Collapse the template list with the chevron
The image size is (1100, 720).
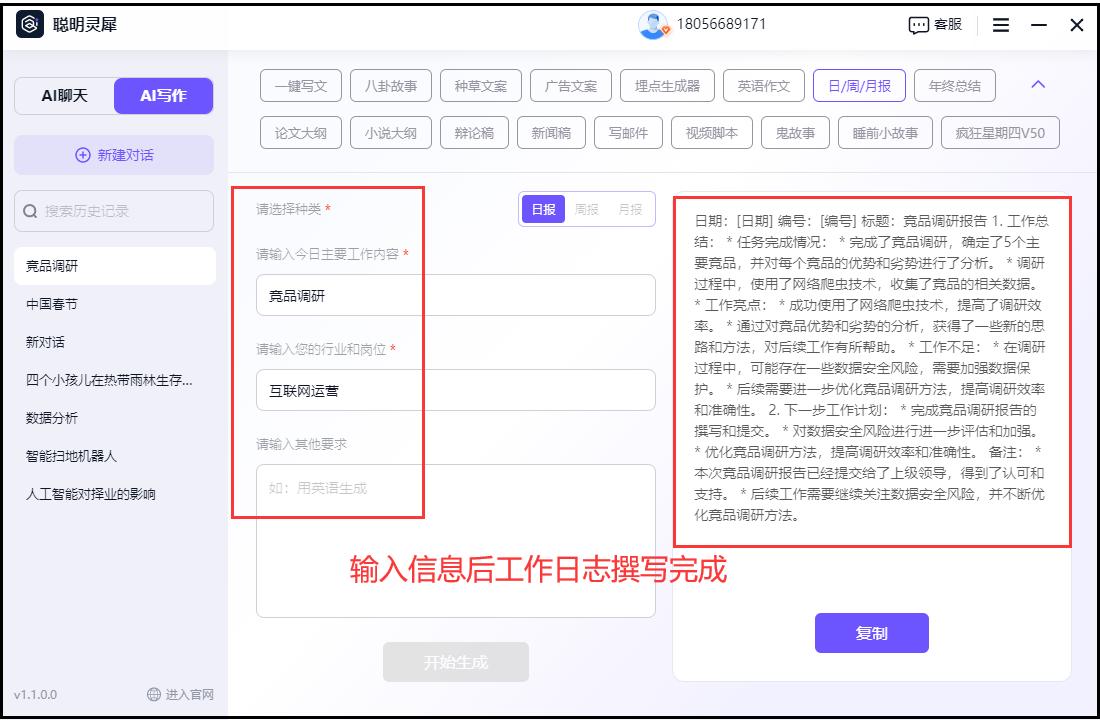tap(1036, 86)
